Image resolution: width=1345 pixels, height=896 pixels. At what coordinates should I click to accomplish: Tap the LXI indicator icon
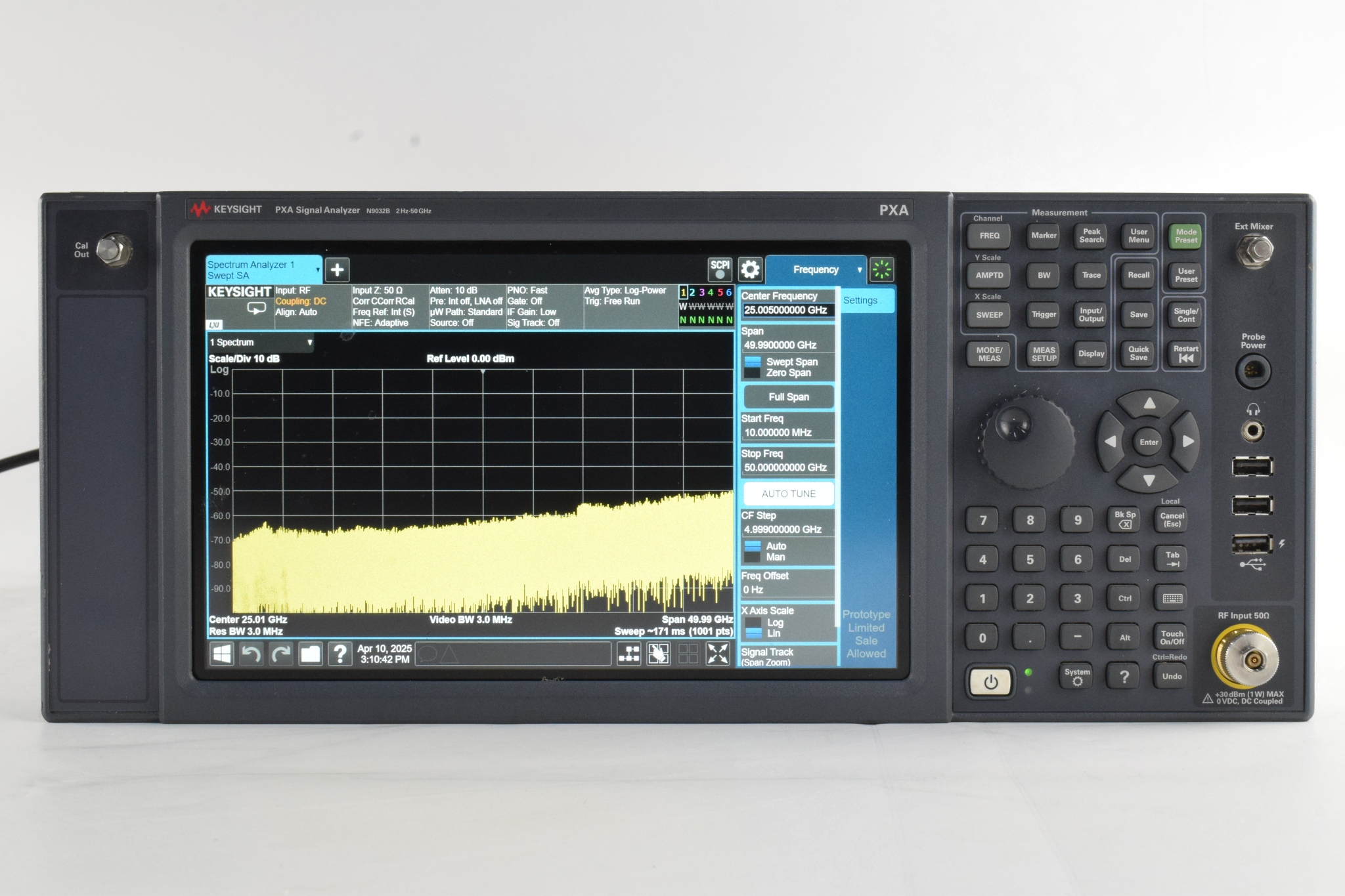(215, 325)
